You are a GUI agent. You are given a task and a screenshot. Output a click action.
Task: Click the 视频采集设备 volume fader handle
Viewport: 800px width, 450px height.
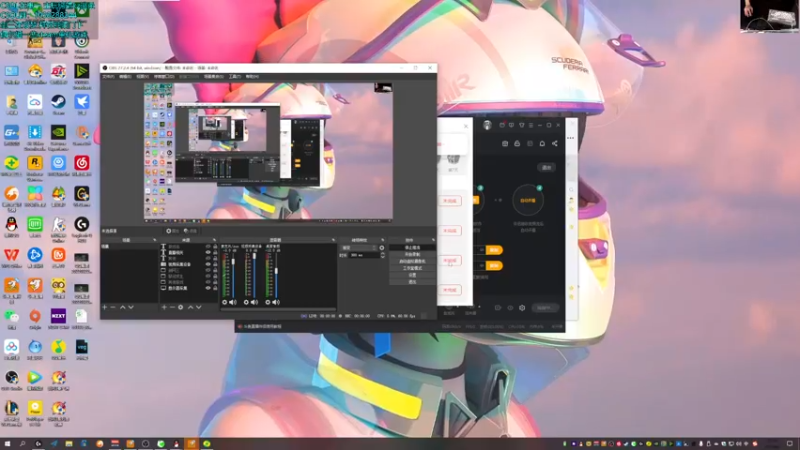pos(255,256)
